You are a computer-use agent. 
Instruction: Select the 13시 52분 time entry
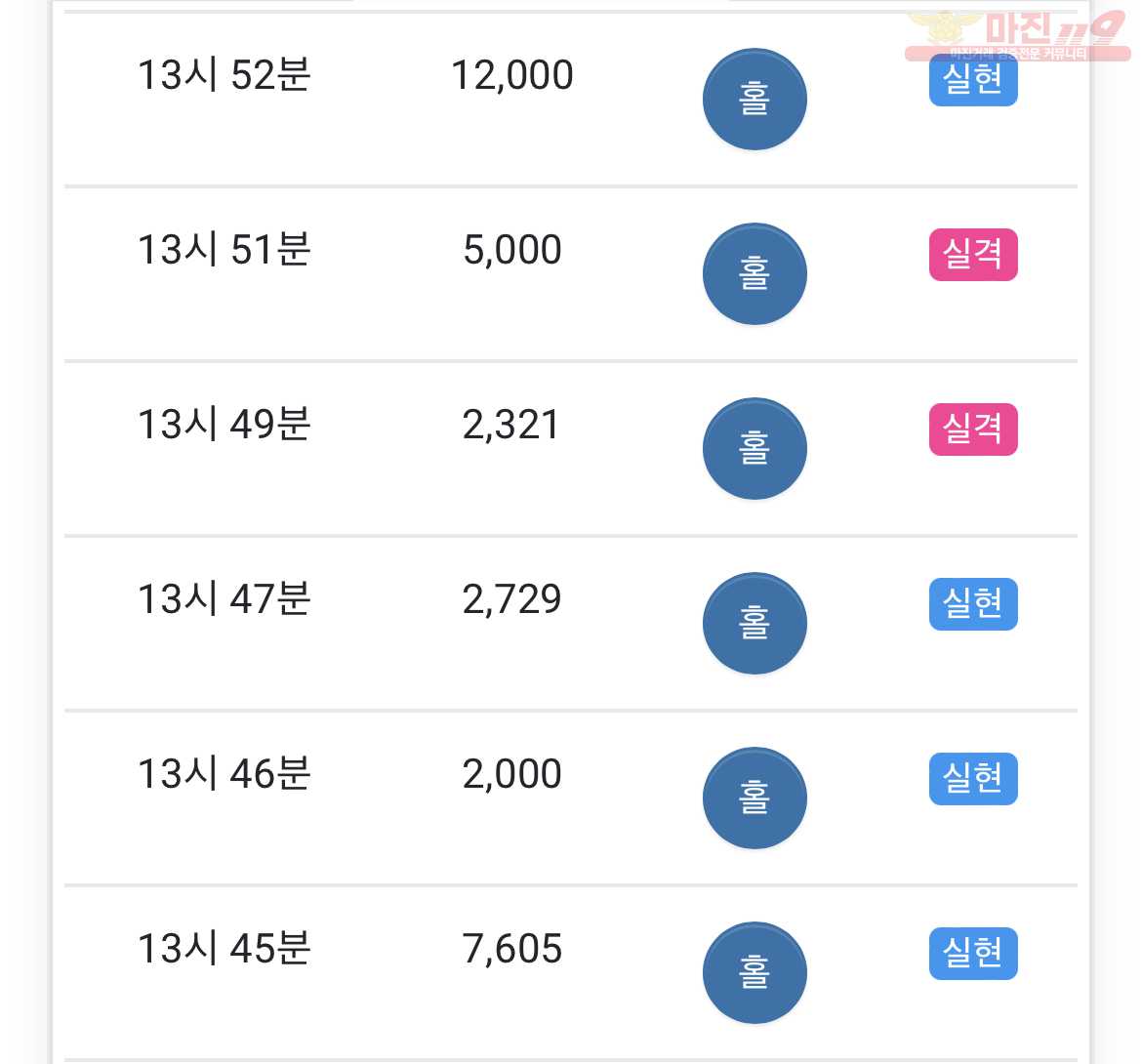(224, 75)
